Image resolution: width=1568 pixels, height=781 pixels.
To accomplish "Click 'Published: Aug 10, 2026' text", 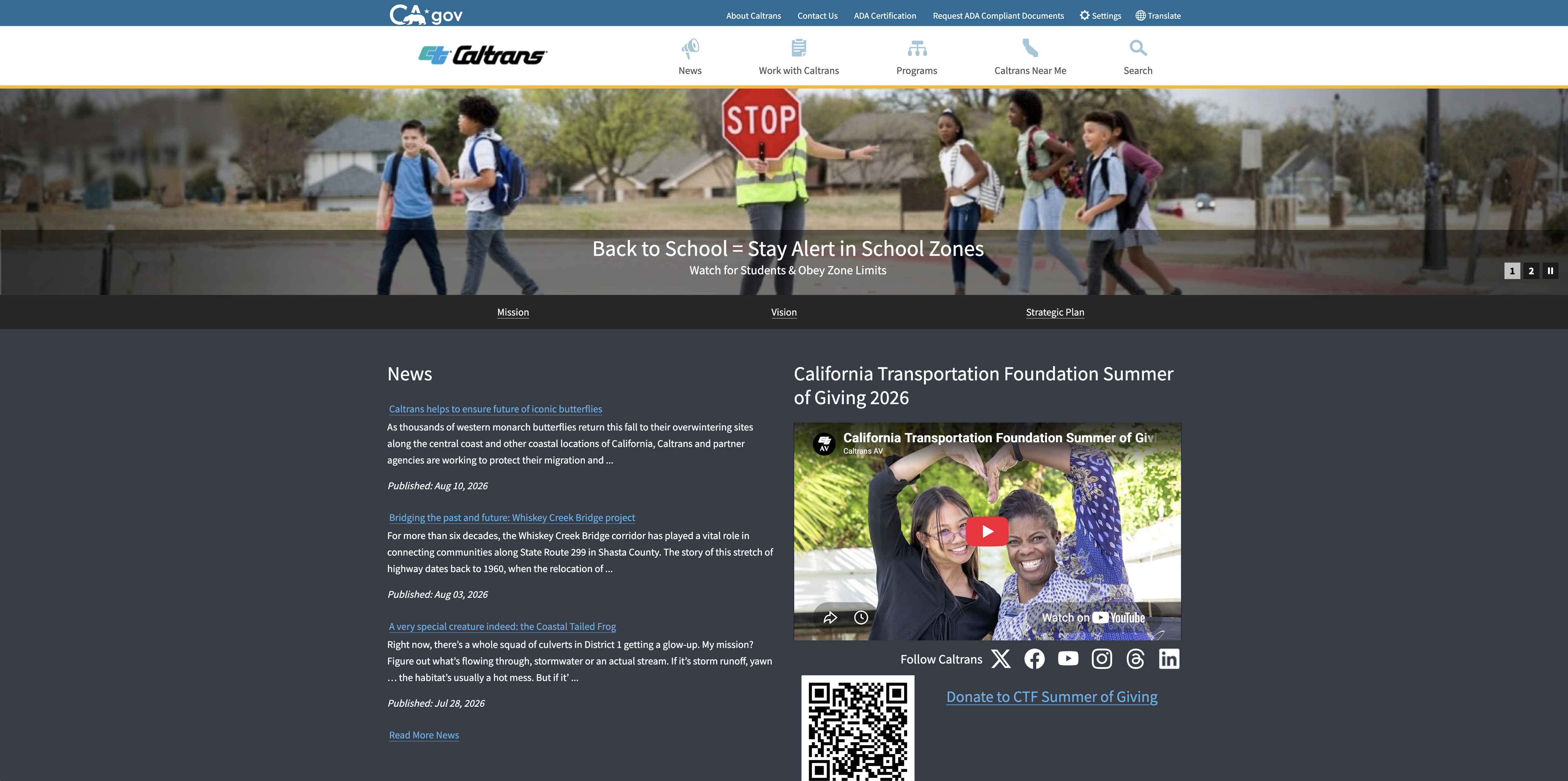I will click(437, 485).
